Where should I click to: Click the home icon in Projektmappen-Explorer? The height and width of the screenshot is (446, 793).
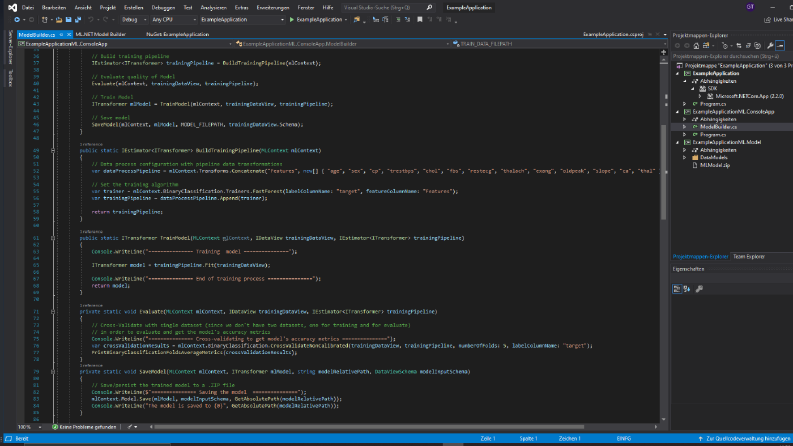click(696, 46)
